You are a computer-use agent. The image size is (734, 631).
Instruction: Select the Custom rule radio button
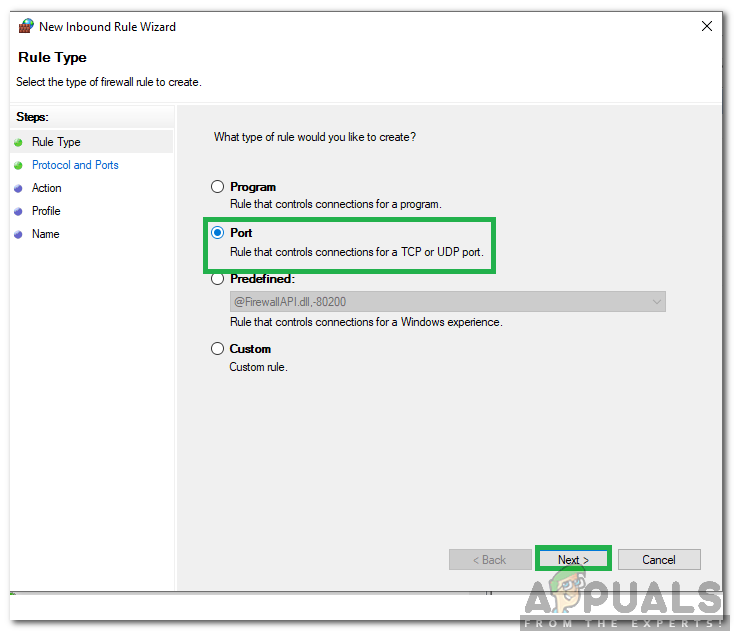(x=217, y=349)
